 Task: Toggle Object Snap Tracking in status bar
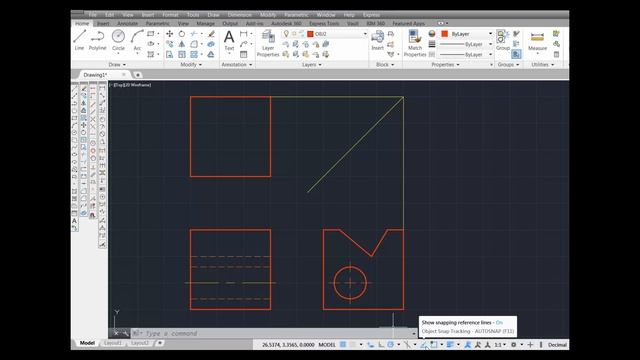pos(424,345)
